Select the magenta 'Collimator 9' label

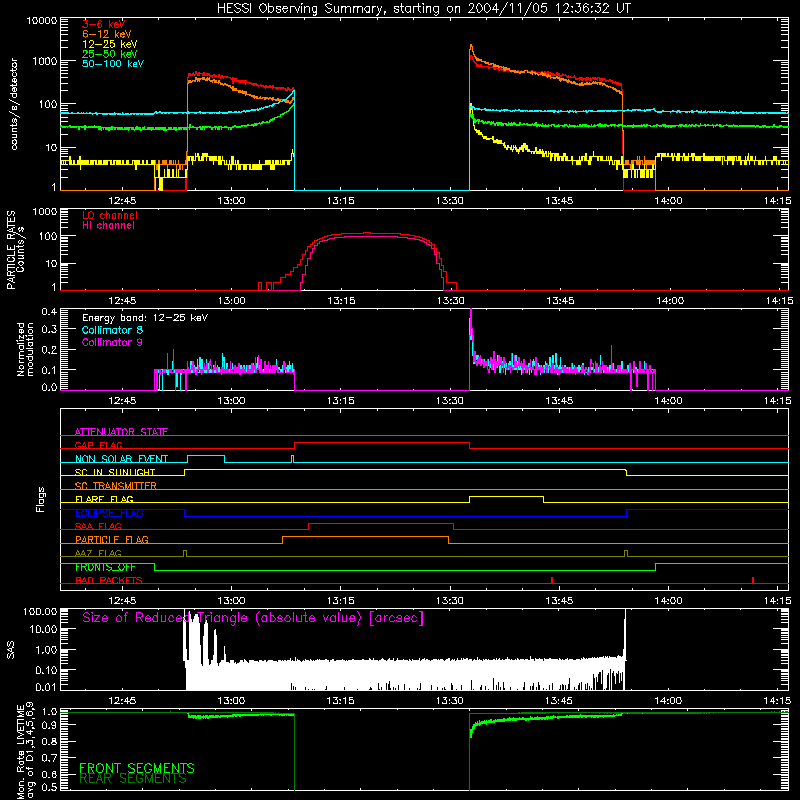[112, 342]
